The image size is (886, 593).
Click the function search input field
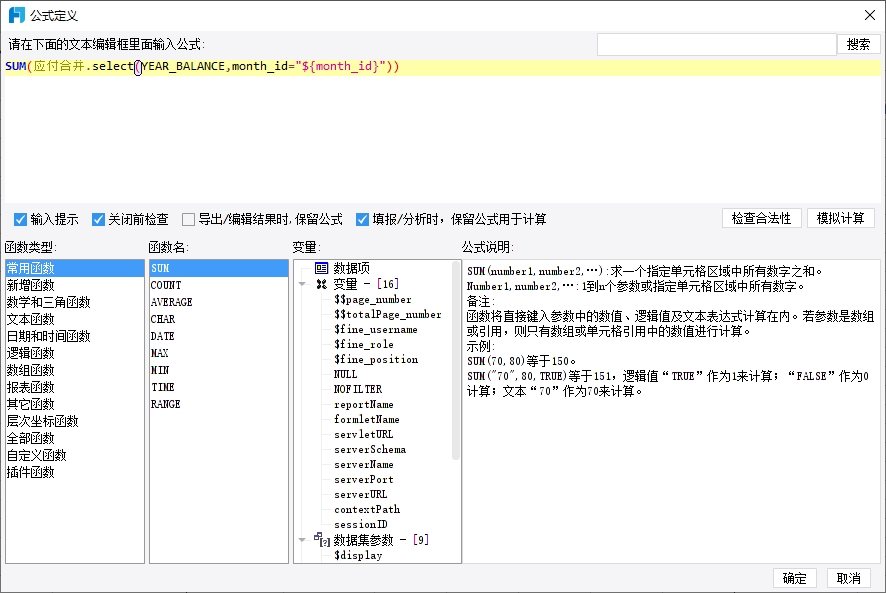[716, 44]
